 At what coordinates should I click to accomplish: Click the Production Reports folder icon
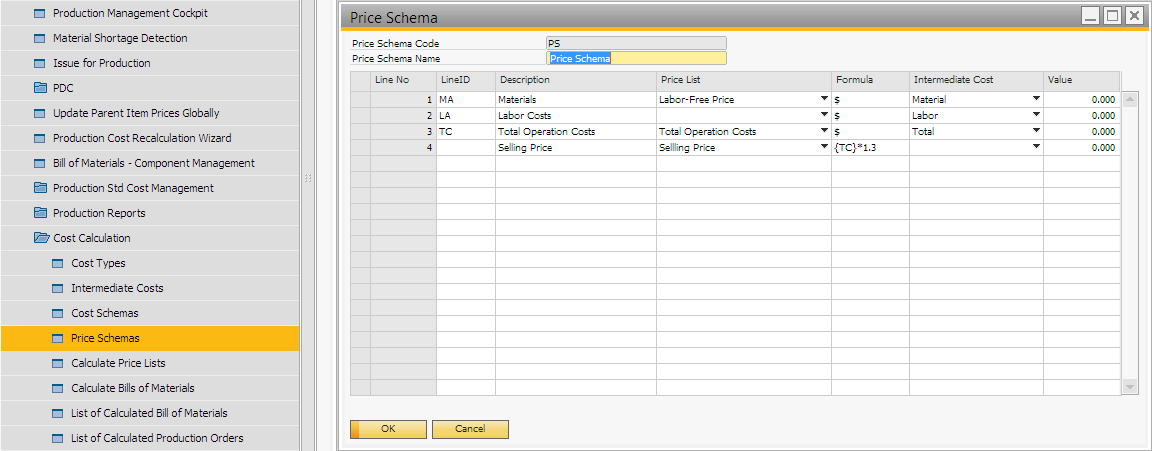[x=40, y=213]
